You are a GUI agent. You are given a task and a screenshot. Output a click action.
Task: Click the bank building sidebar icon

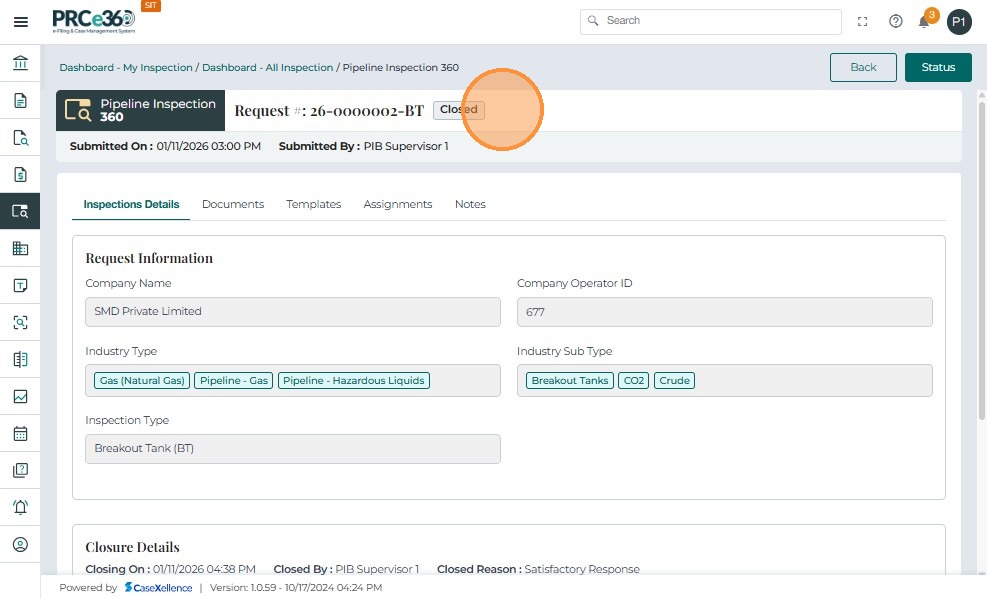tap(20, 64)
